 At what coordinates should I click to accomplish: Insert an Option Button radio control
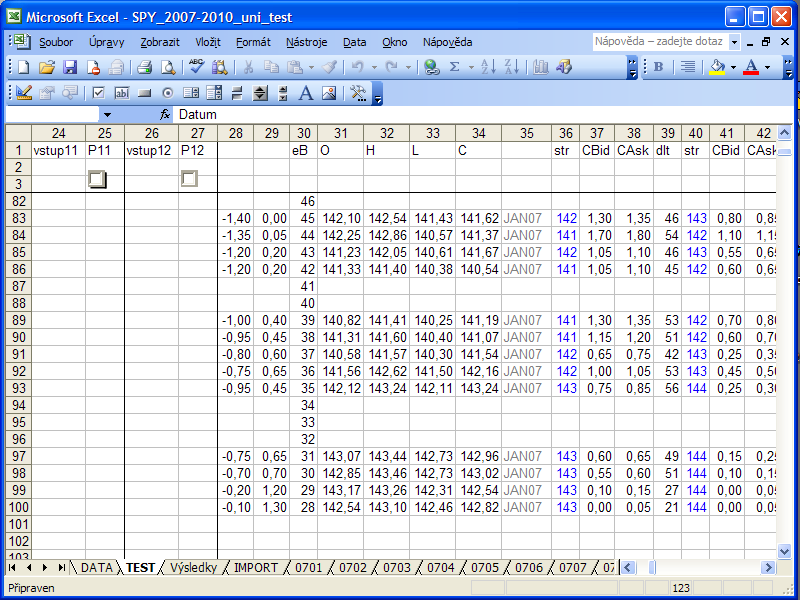168,93
